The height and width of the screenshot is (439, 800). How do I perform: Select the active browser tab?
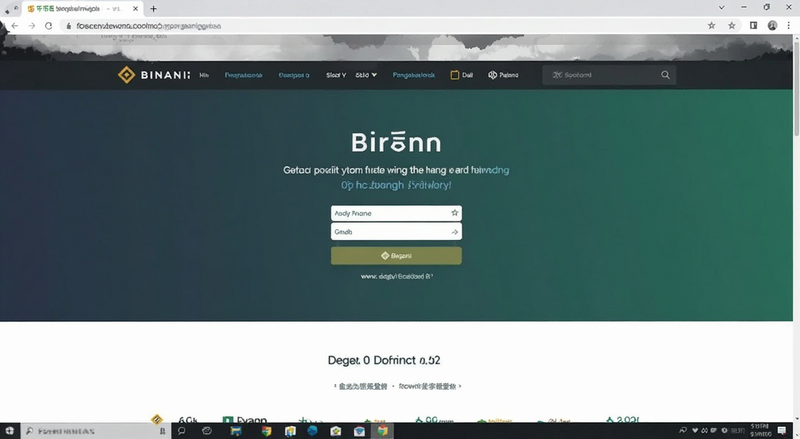coord(83,9)
